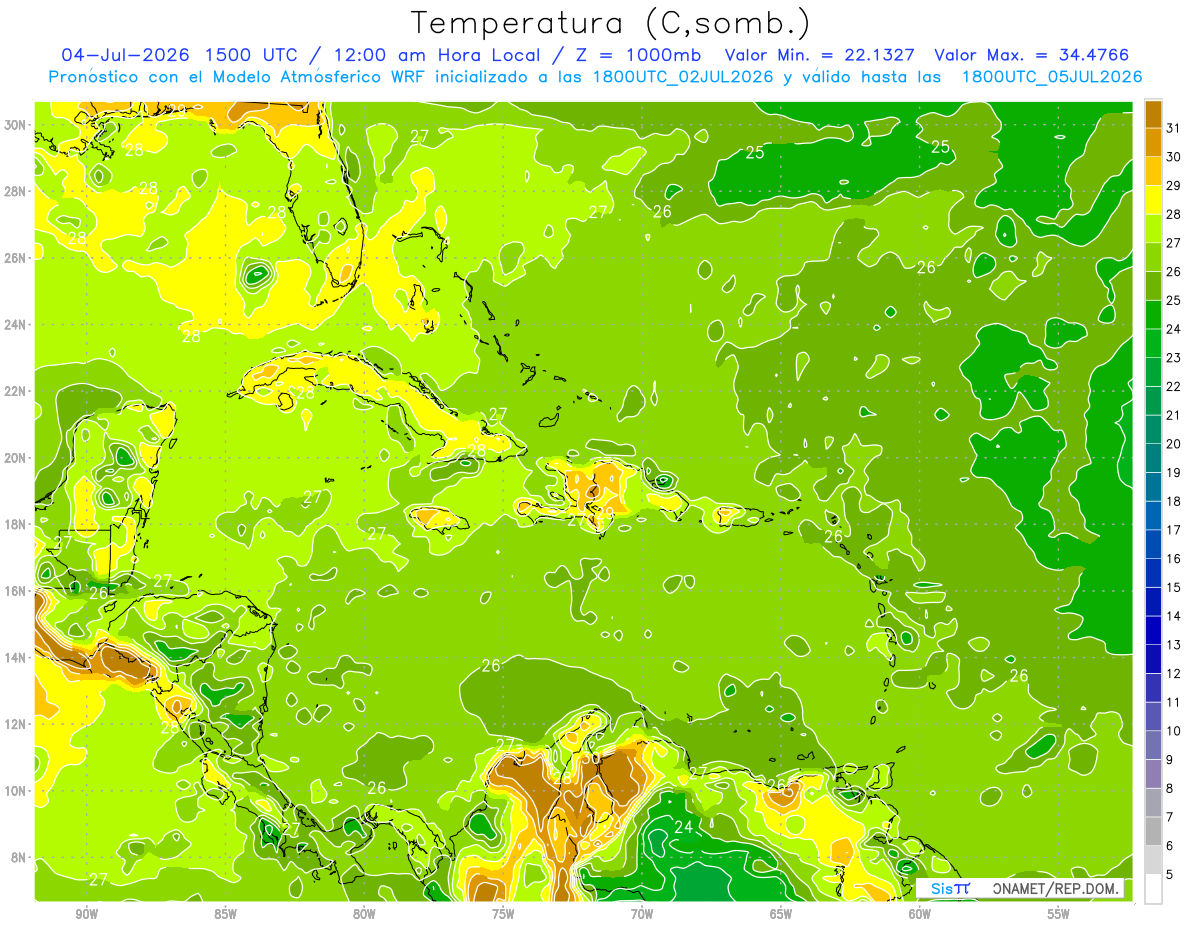Select the valid-until time '1800UTC_05JUL2026'

point(1052,76)
